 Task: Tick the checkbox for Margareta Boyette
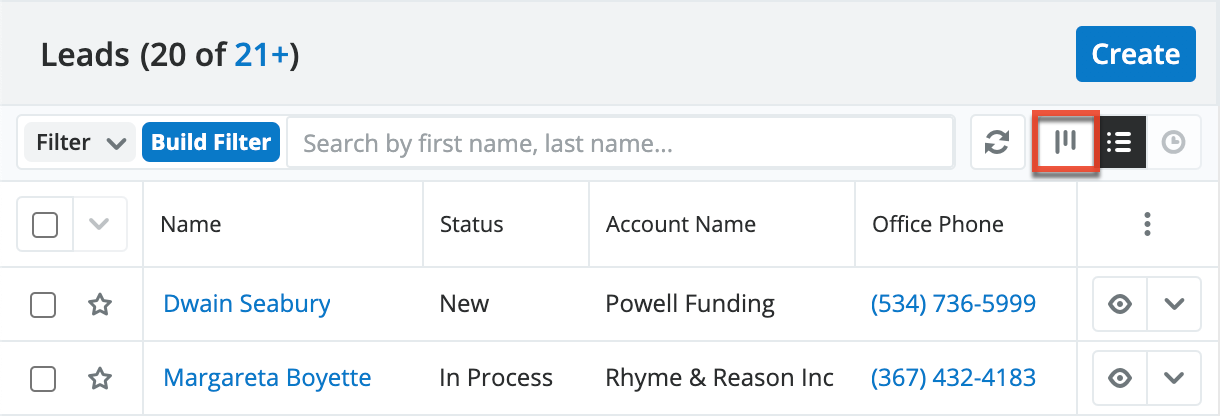pyautogui.click(x=43, y=378)
